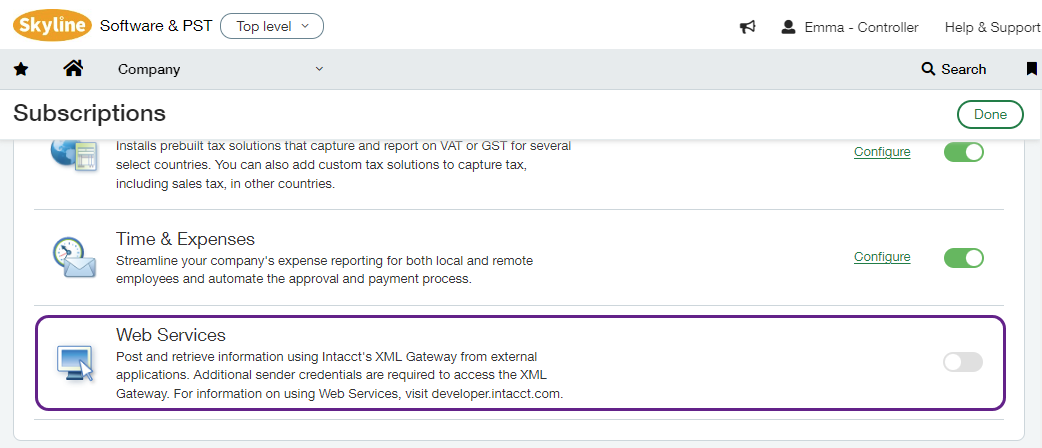This screenshot has height=448, width=1042.
Task: Expand the Company menu chevron
Action: coord(320,69)
